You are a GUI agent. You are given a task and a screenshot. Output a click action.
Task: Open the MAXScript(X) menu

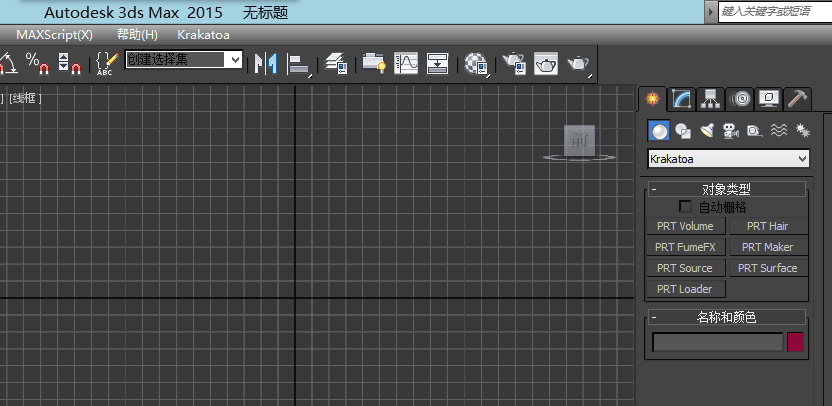[55, 35]
